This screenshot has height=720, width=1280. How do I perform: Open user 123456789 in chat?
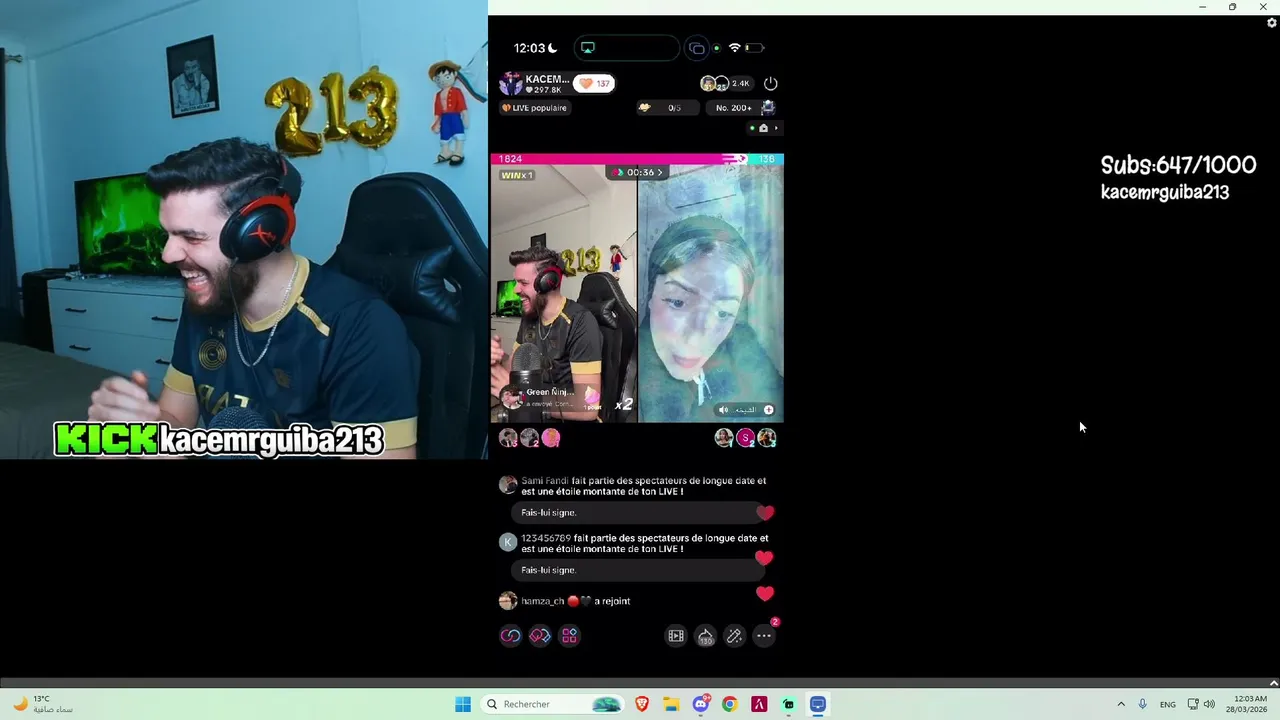point(546,538)
